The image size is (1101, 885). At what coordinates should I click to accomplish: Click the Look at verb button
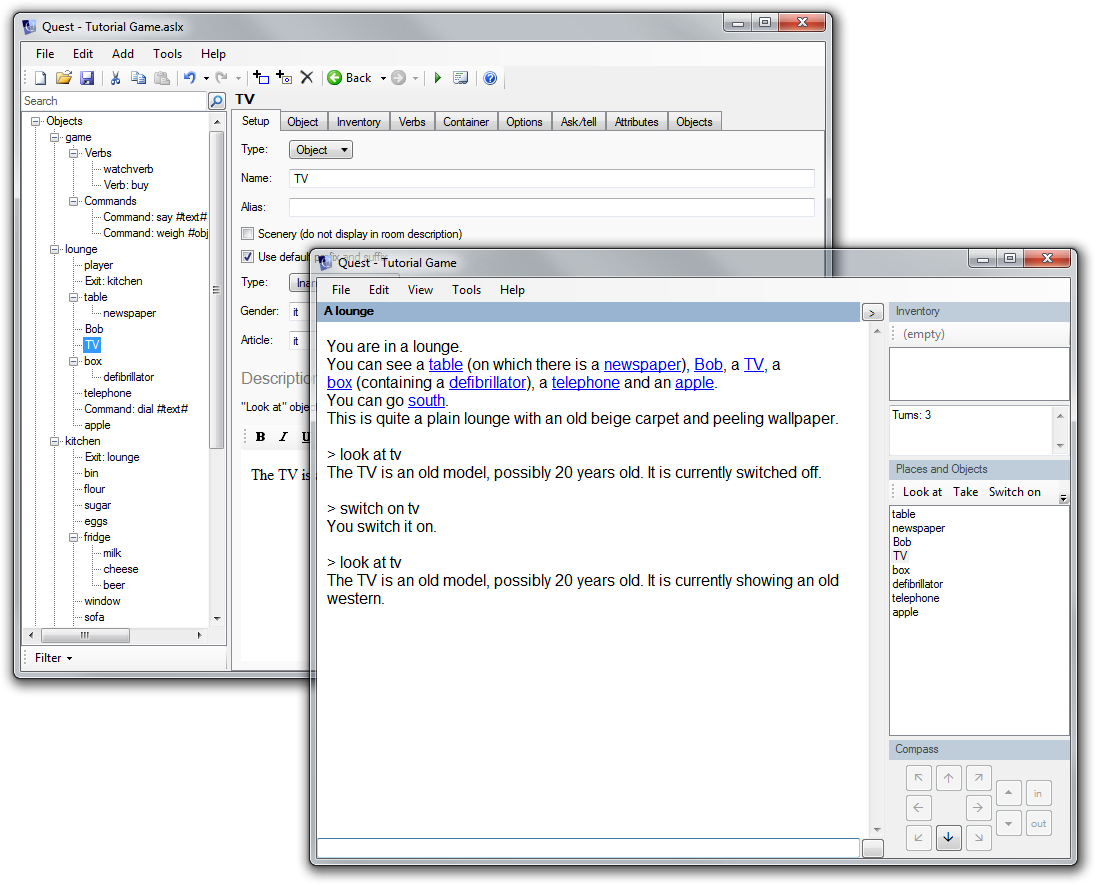click(922, 492)
